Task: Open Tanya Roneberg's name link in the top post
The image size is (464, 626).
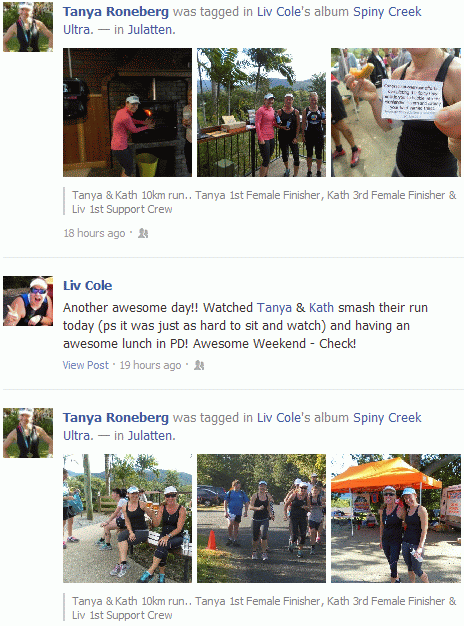Action: click(x=116, y=12)
